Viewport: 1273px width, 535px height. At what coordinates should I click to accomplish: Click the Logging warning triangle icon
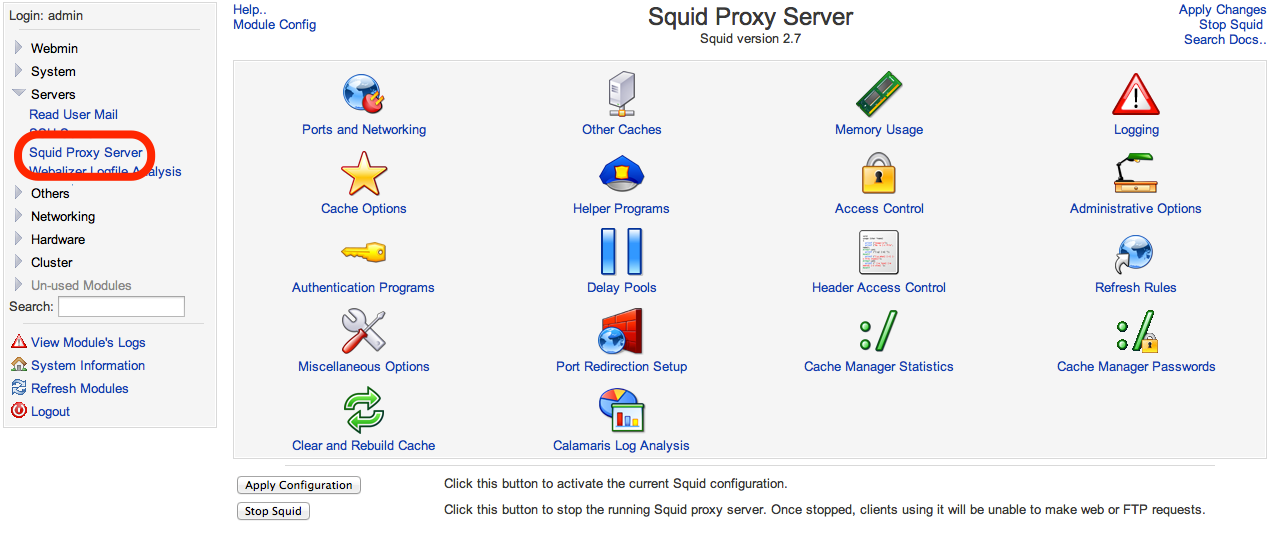coord(1136,94)
